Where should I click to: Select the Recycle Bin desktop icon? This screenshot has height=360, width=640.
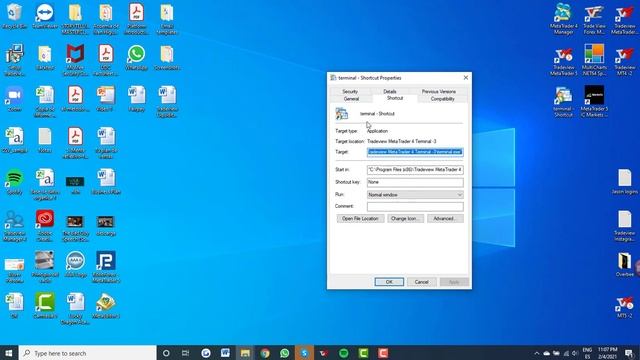pos(14,16)
